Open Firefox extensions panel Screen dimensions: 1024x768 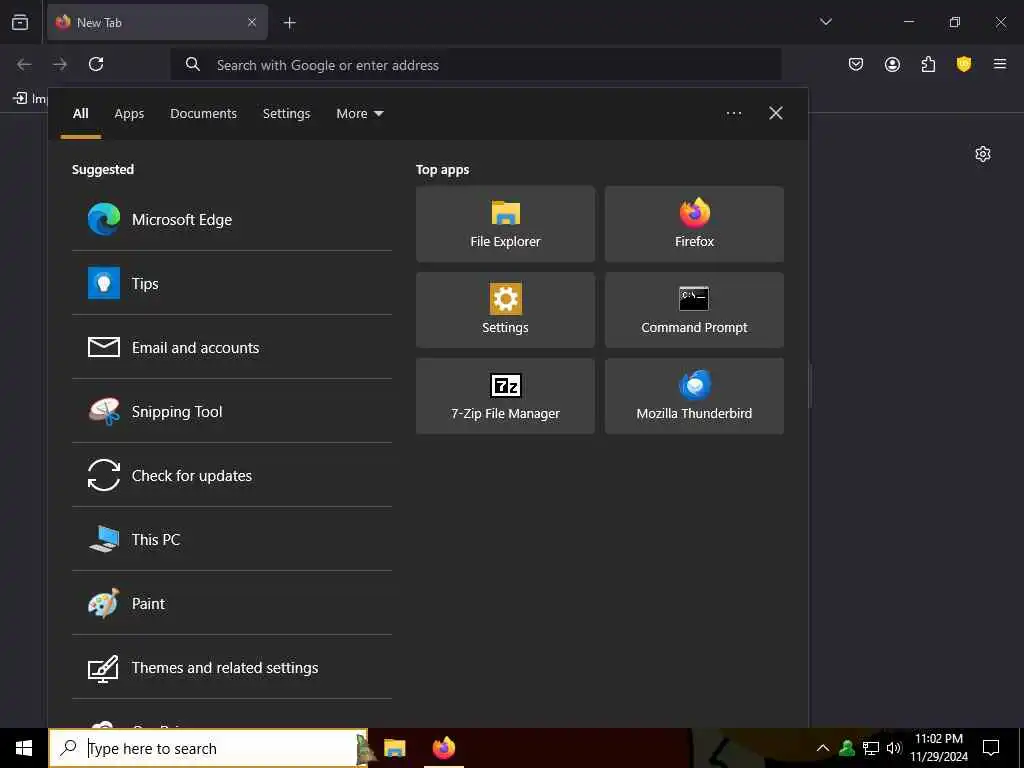click(928, 64)
